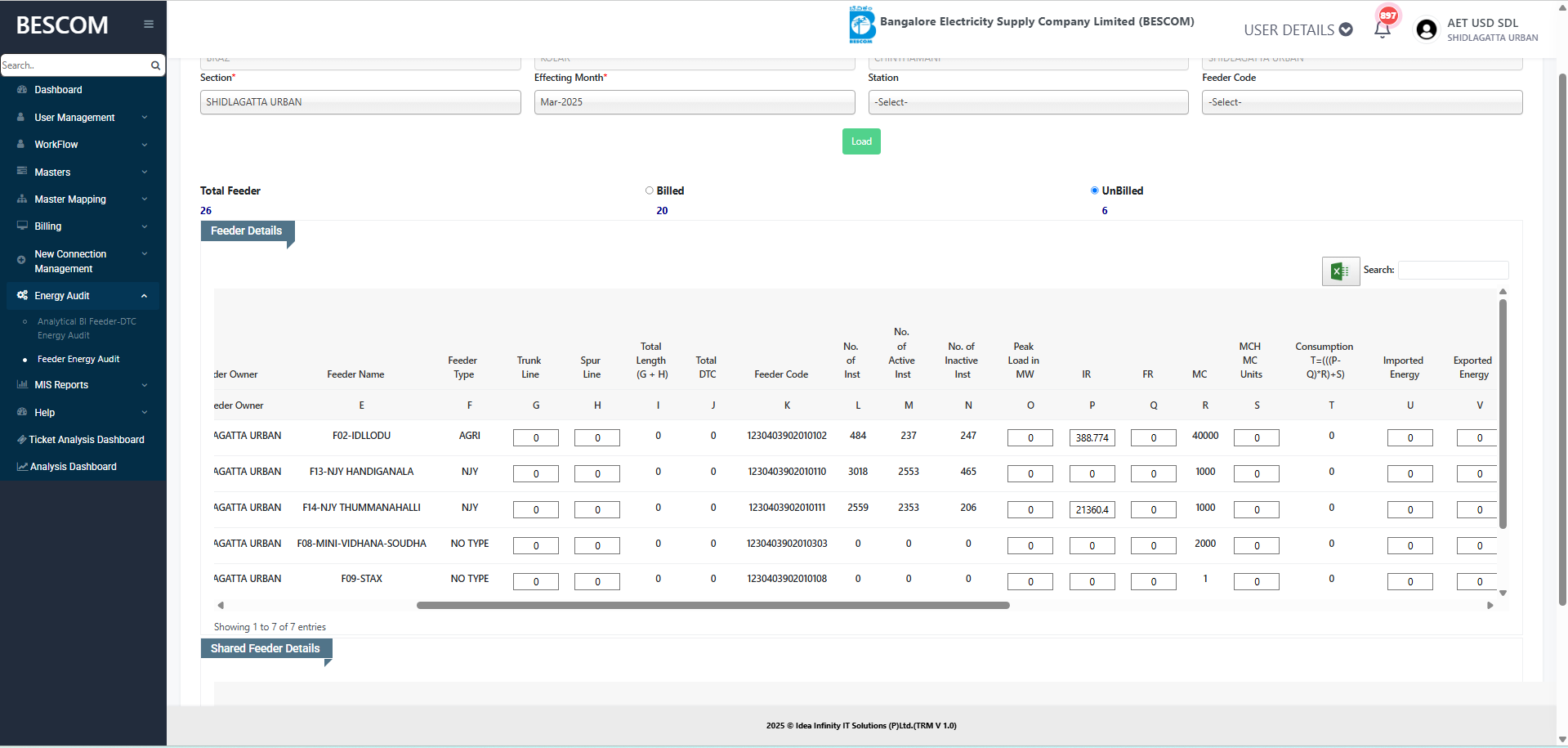Image resolution: width=1568 pixels, height=748 pixels.
Task: Select the UnBilled radio button
Action: click(x=1095, y=190)
